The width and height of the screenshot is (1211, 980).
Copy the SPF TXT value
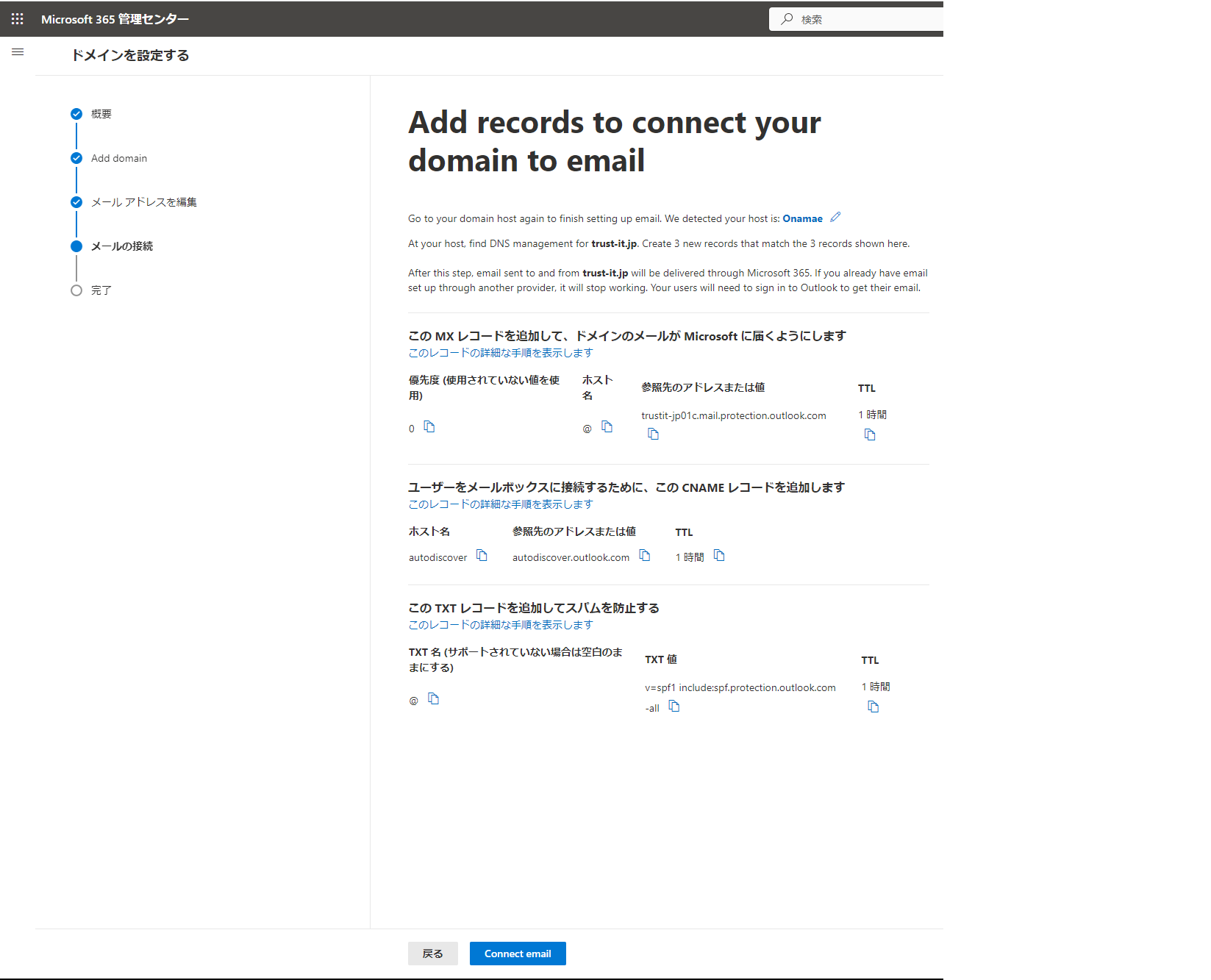[674, 707]
